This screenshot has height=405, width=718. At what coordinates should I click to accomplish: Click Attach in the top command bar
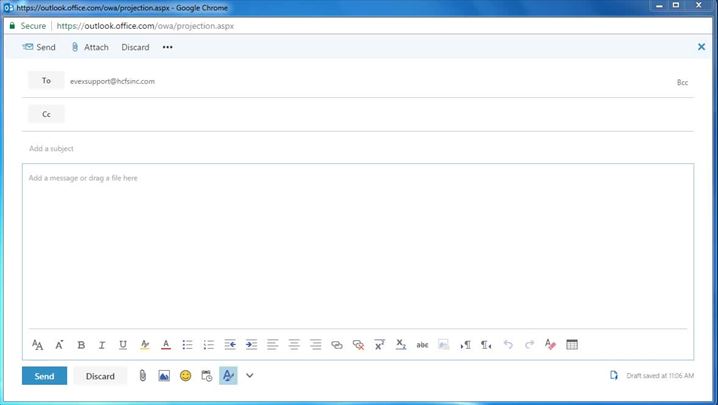(89, 47)
